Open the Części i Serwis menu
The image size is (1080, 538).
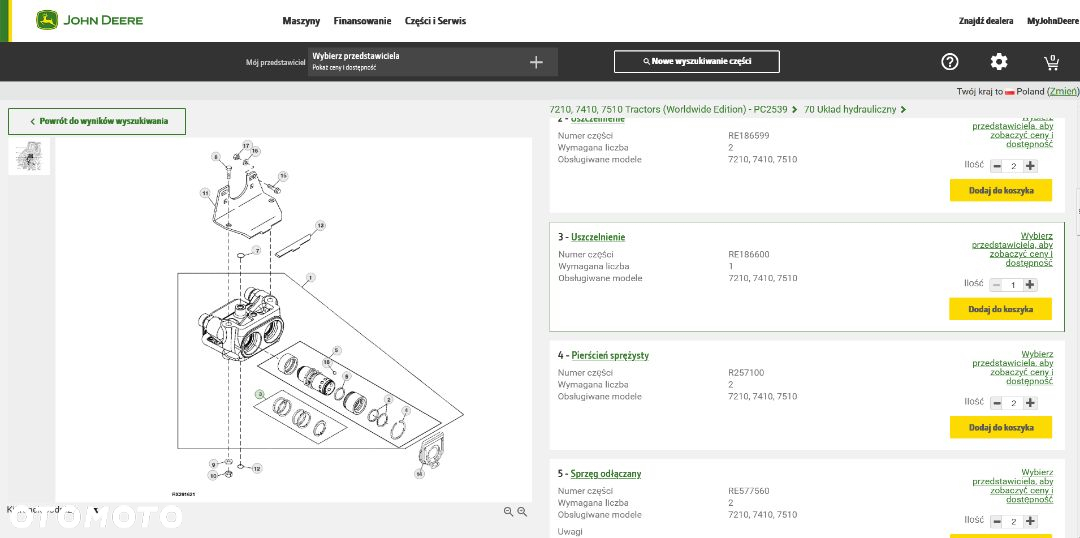[435, 21]
